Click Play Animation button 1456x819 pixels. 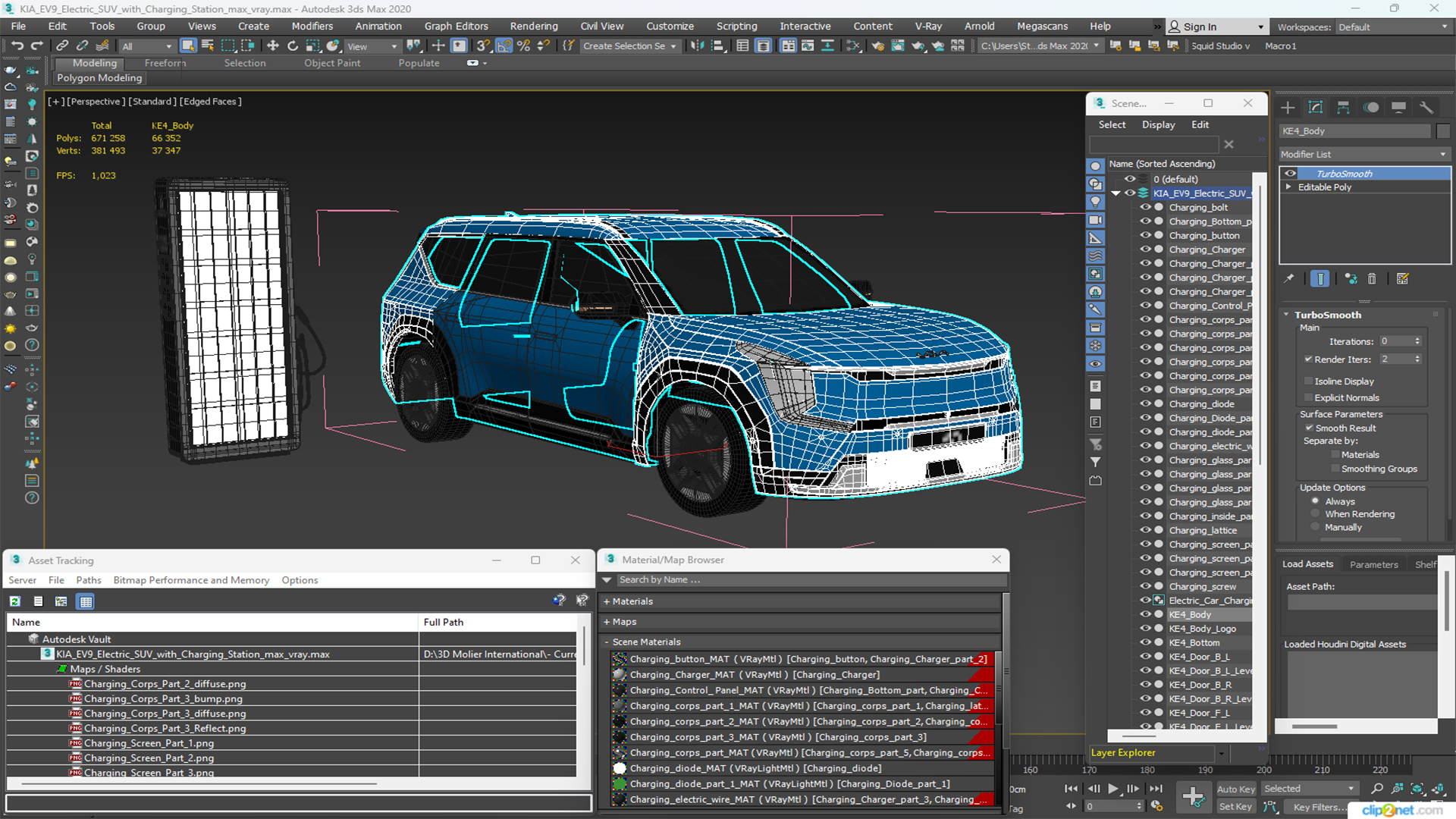(1112, 789)
